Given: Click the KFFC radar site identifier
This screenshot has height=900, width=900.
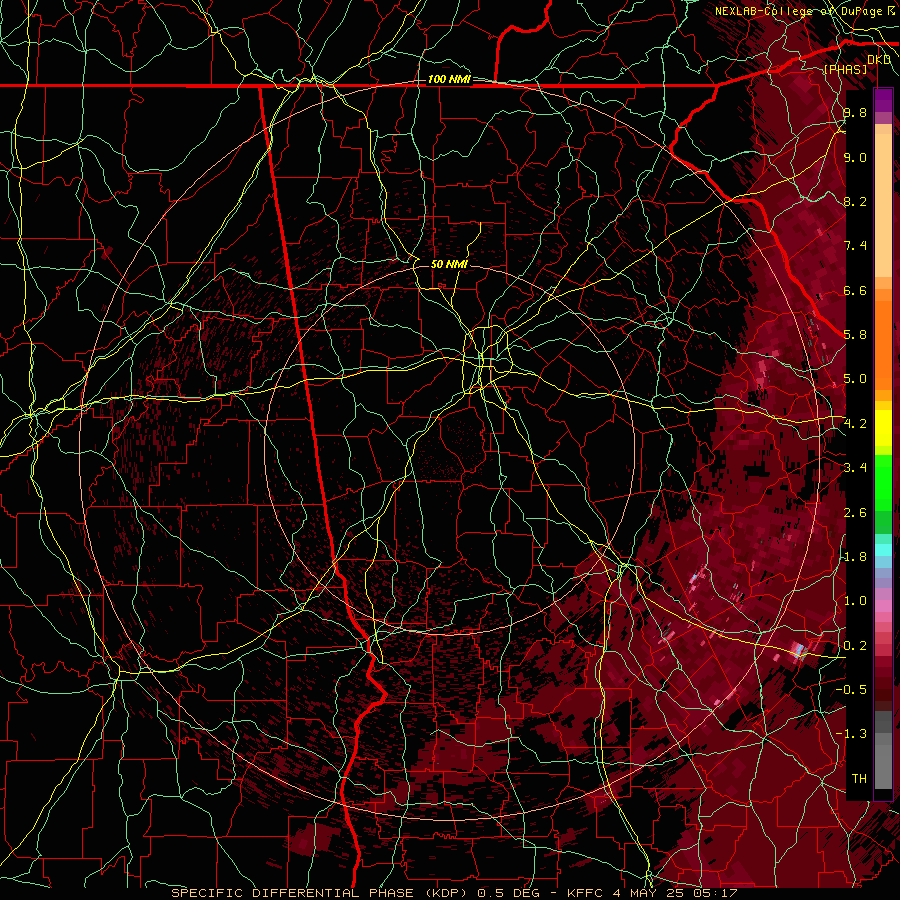Looking at the screenshot, I should point(583,893).
